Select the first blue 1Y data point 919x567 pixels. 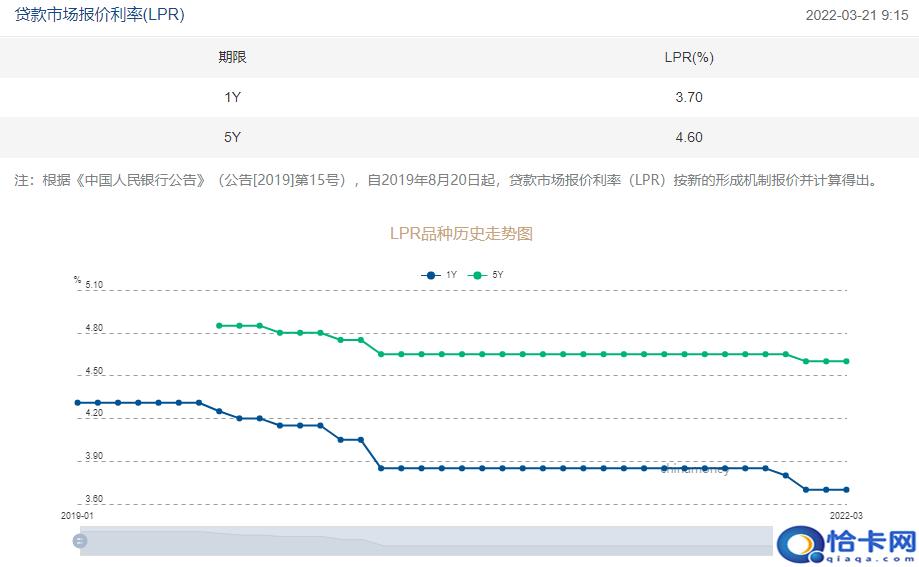click(77, 403)
